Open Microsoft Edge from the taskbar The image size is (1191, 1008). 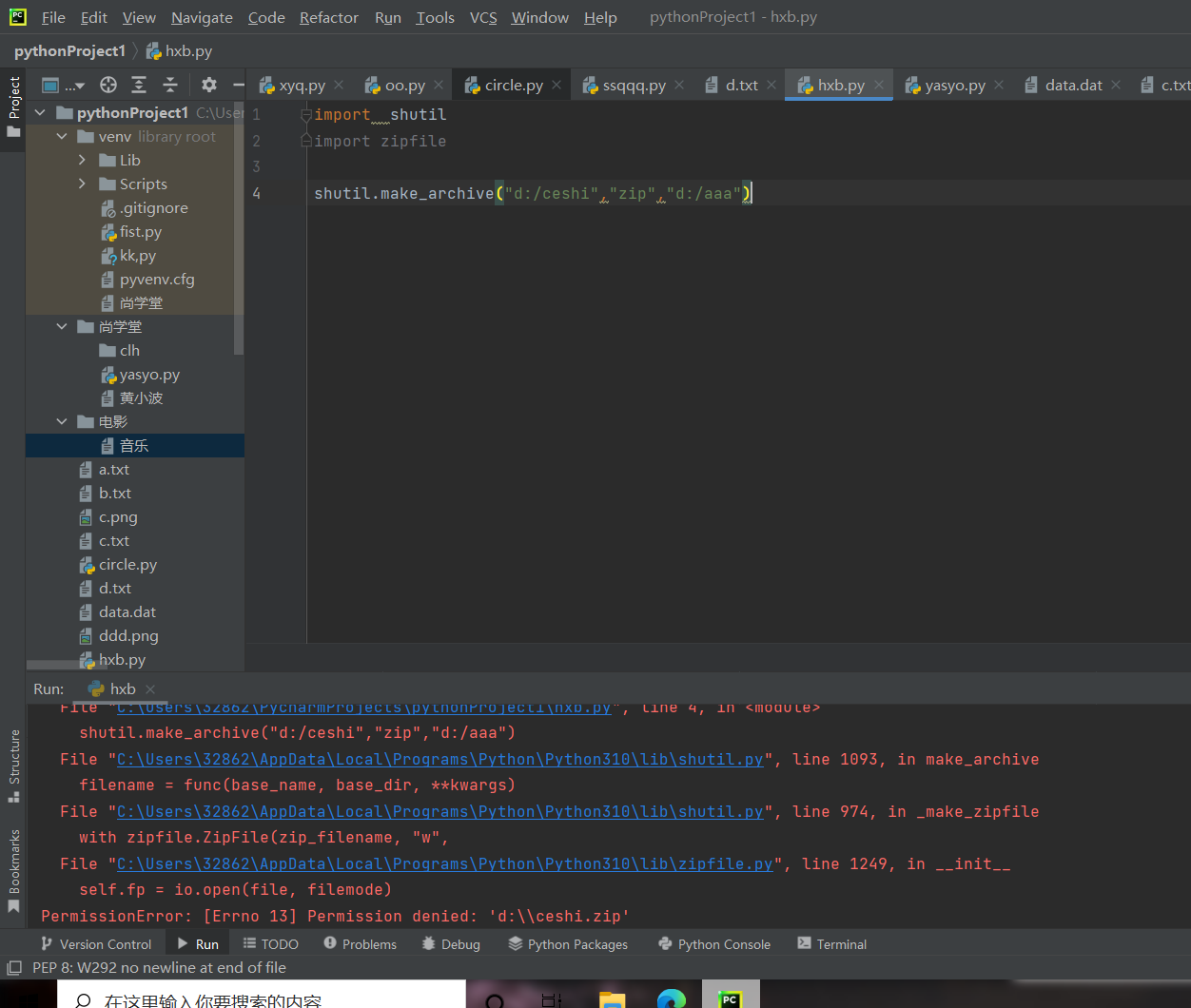pyautogui.click(x=672, y=999)
